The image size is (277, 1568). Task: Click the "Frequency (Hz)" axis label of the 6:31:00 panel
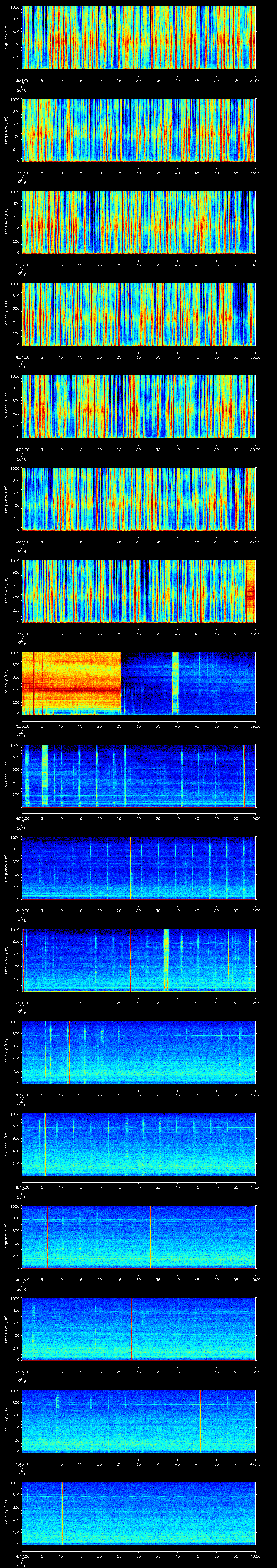tap(6, 38)
